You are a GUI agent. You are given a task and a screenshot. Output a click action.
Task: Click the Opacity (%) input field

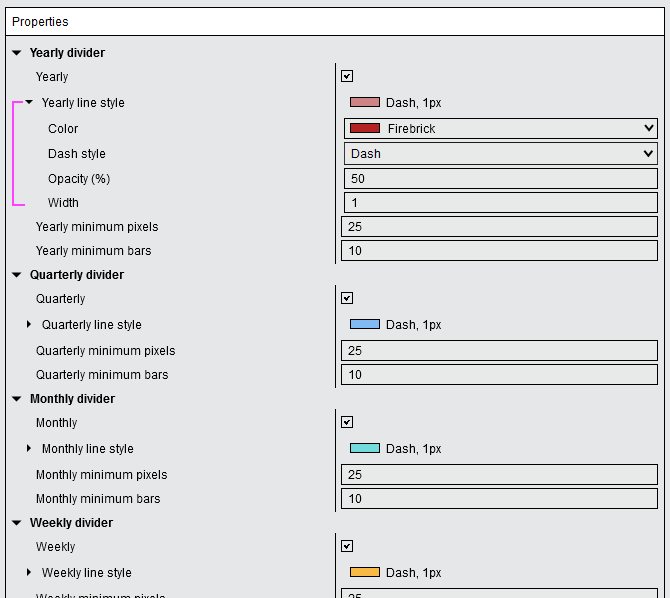499,179
